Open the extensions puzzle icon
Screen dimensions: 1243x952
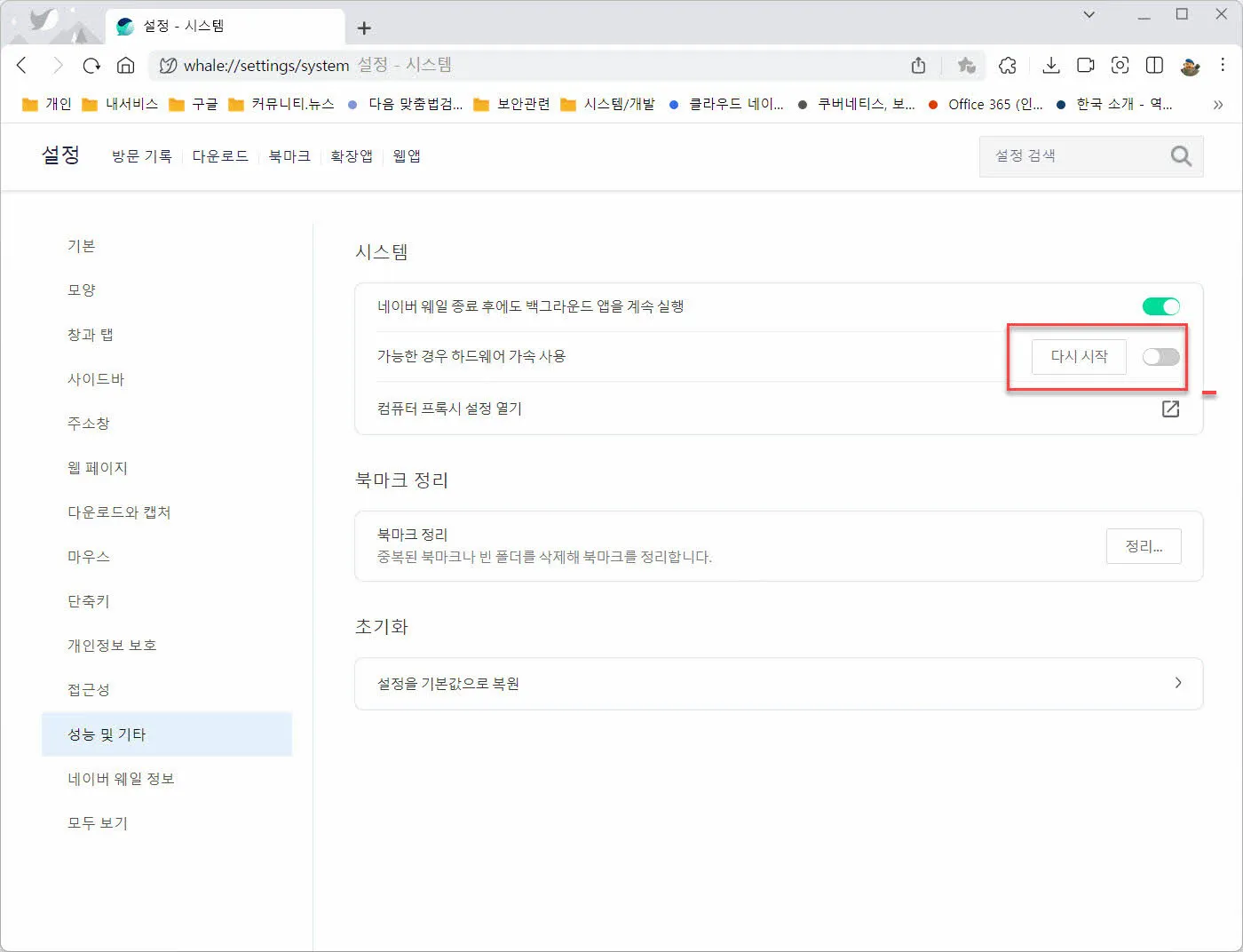pyautogui.click(x=1007, y=65)
